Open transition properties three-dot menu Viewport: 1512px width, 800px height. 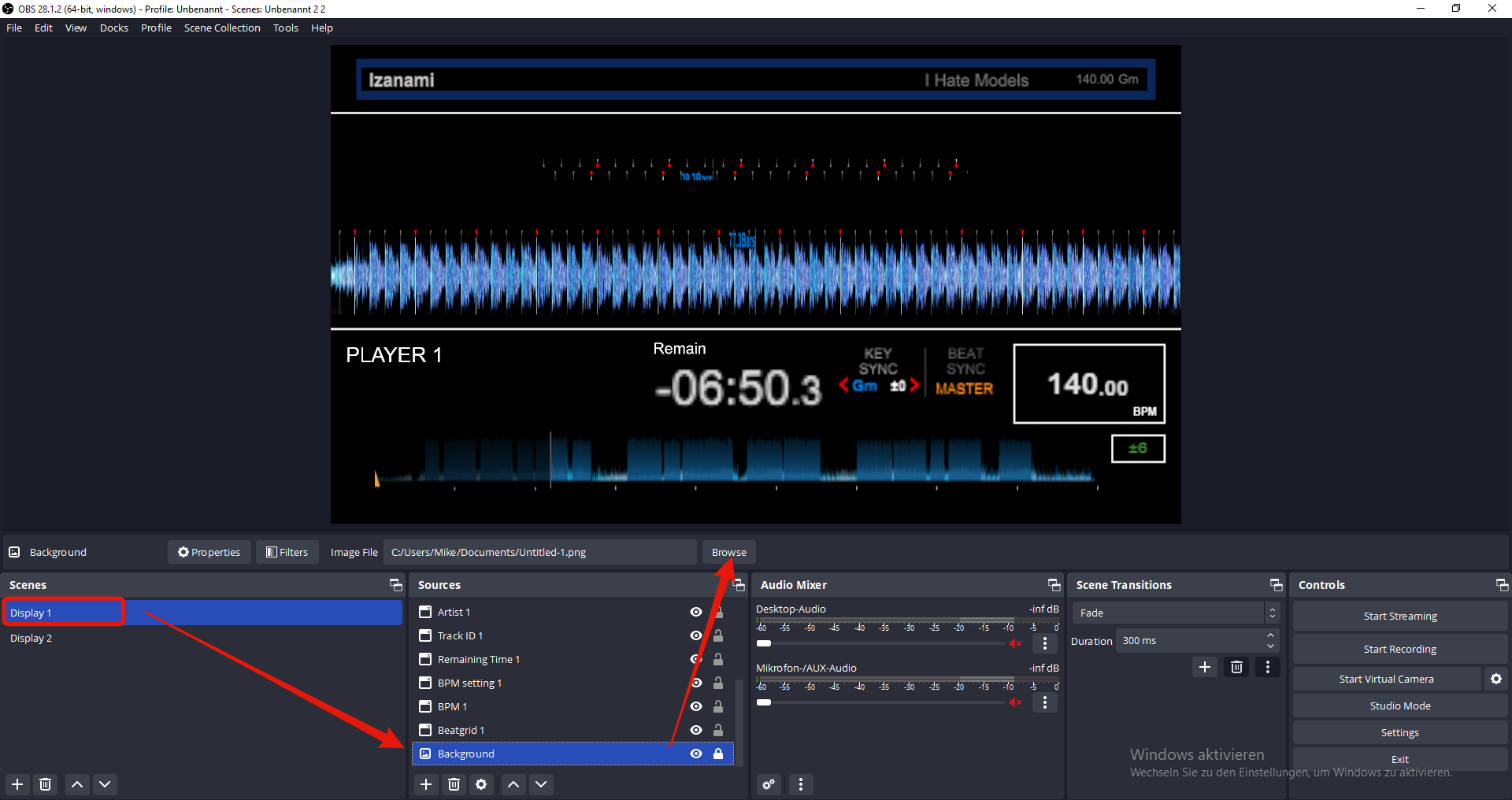(x=1268, y=667)
